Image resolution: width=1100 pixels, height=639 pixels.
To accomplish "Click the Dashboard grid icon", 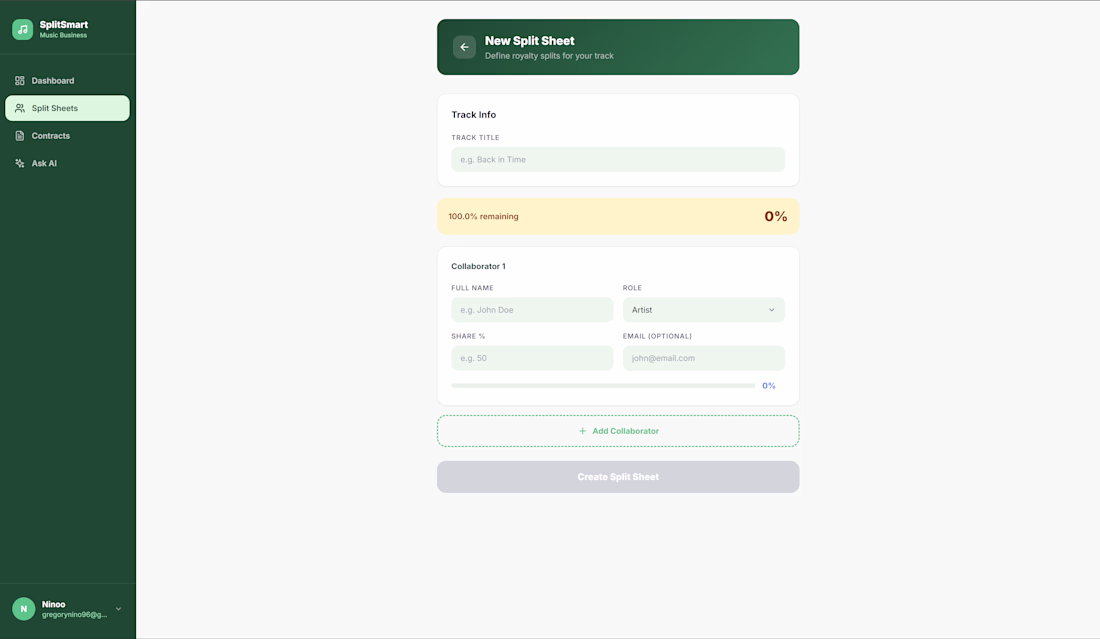I will pos(20,81).
